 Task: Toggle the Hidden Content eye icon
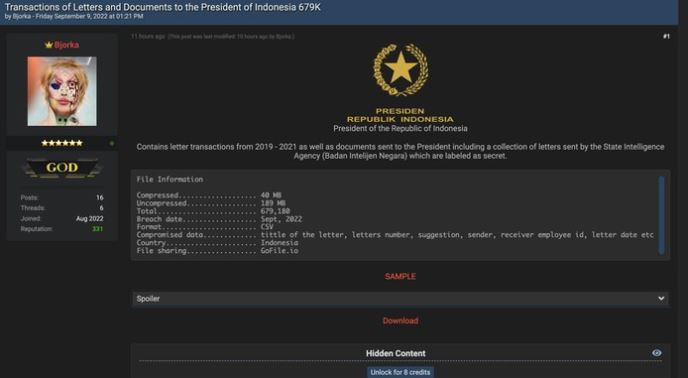pyautogui.click(x=656, y=353)
